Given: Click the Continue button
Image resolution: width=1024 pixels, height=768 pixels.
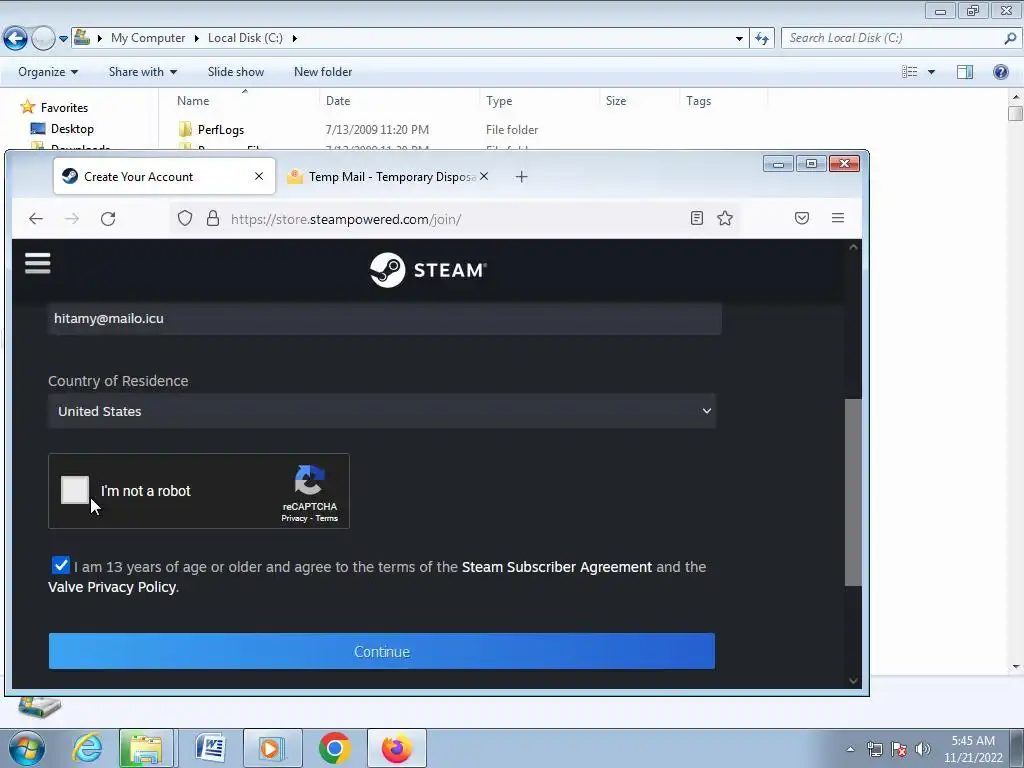Looking at the screenshot, I should [382, 651].
